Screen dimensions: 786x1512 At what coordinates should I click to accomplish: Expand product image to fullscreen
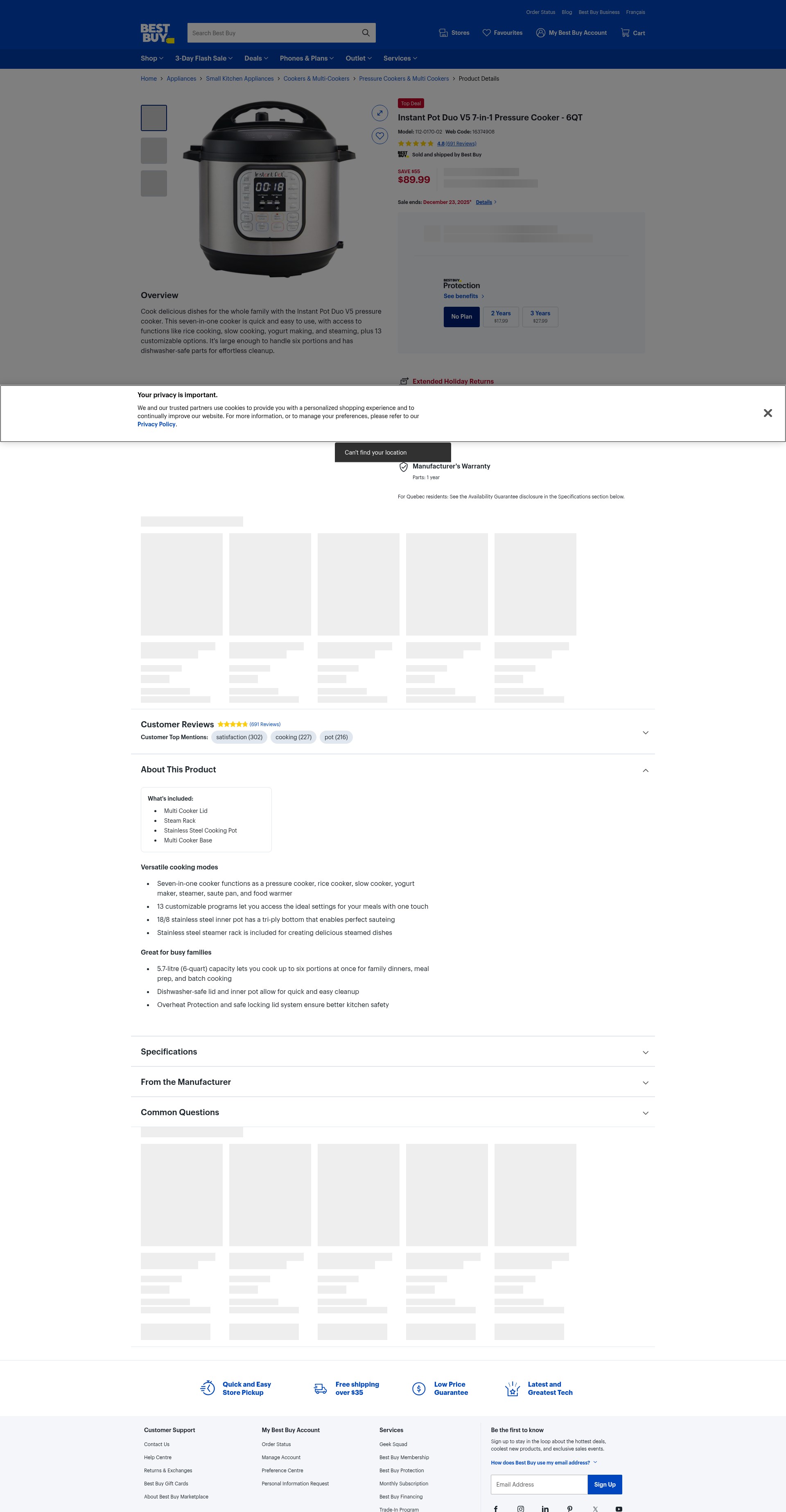click(379, 113)
